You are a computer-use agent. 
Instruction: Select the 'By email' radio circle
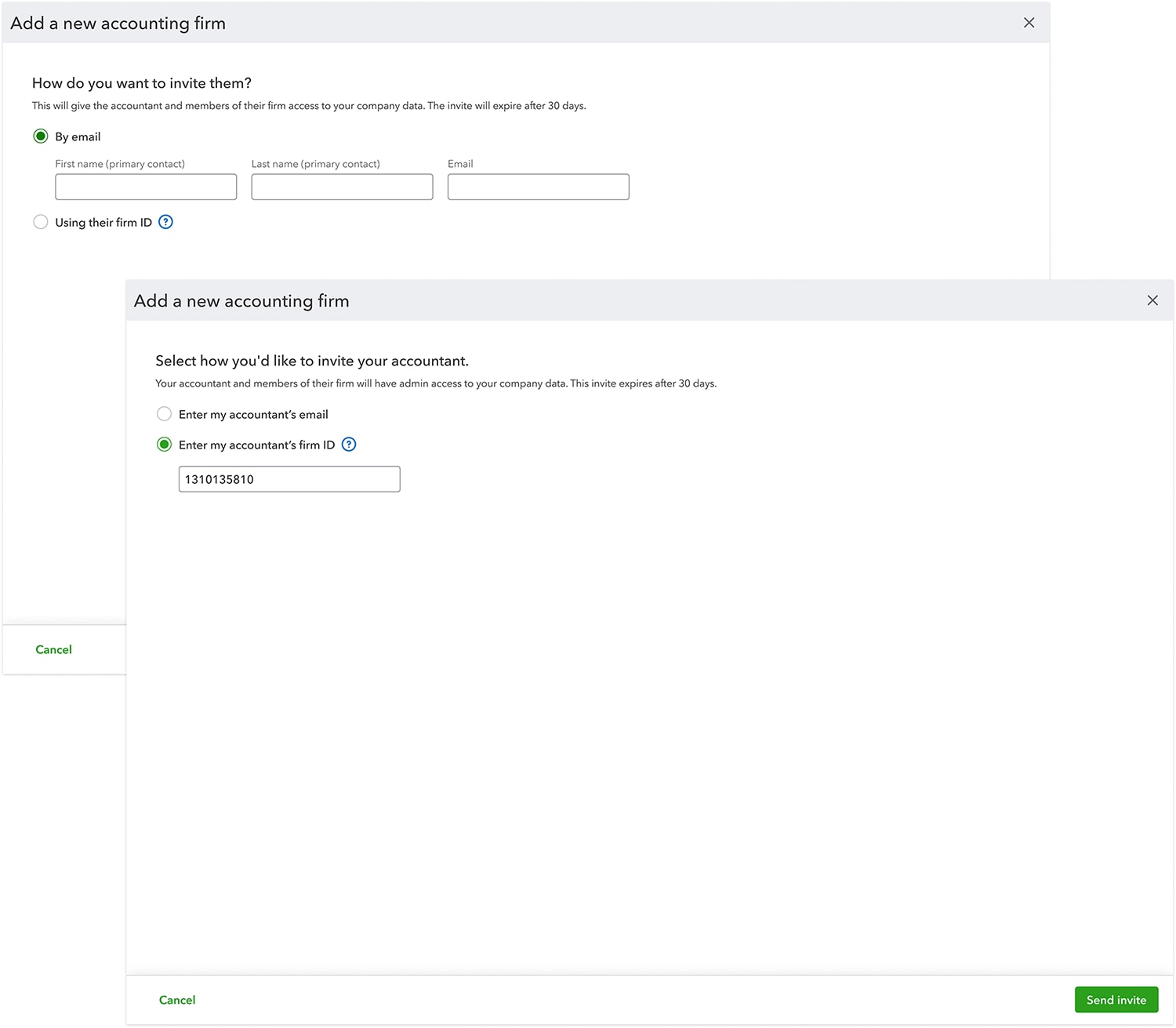click(x=41, y=136)
